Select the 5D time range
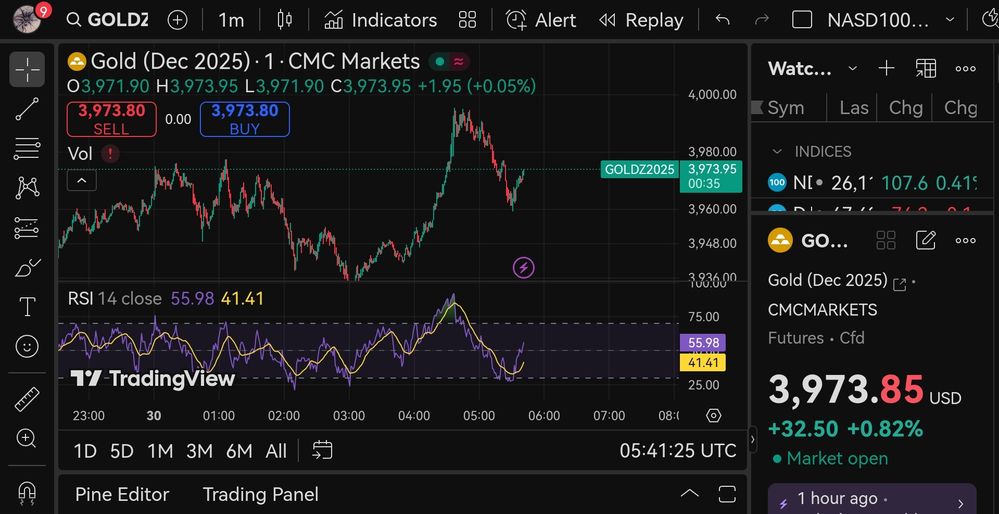 point(122,452)
